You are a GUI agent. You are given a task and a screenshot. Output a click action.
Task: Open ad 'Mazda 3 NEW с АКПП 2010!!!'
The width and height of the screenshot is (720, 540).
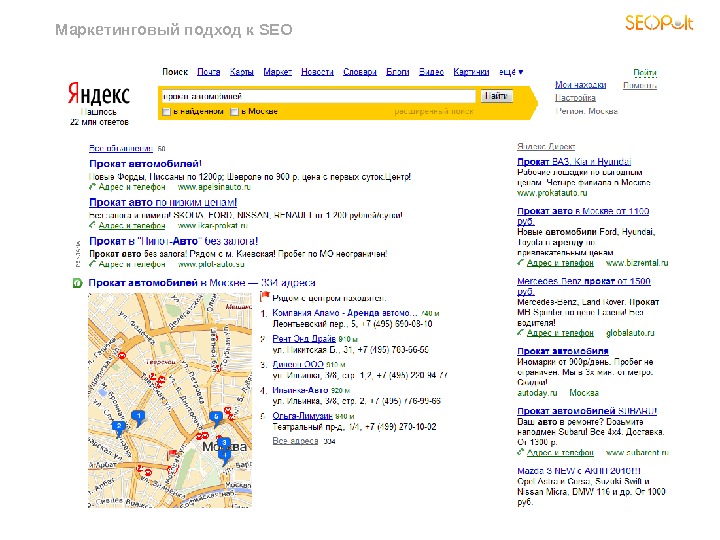pos(579,471)
